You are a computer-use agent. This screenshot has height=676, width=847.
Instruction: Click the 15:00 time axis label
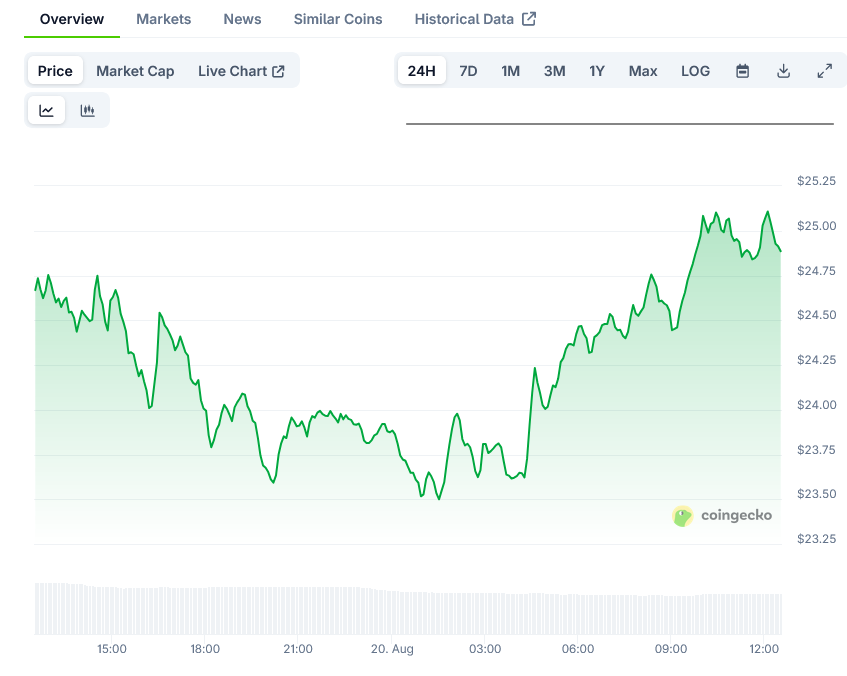112,649
